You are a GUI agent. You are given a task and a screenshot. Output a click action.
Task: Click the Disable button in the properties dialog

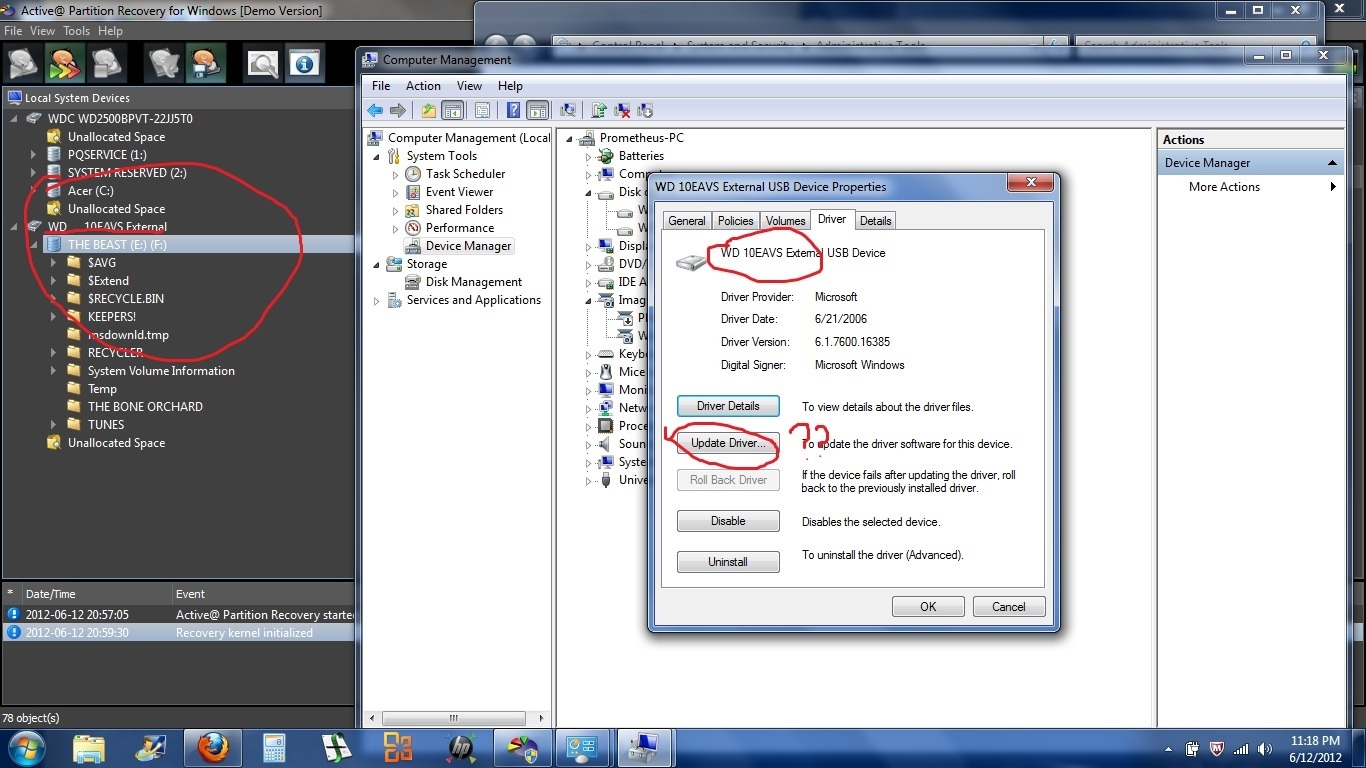(728, 521)
